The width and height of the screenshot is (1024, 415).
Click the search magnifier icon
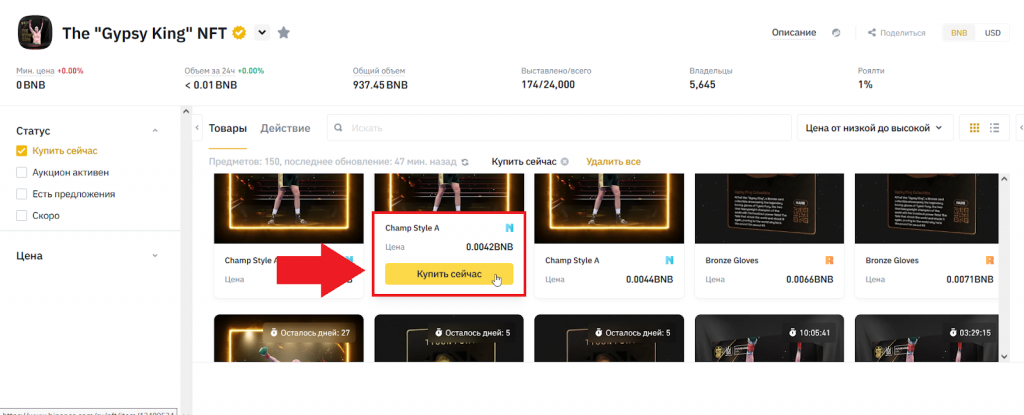pos(338,128)
